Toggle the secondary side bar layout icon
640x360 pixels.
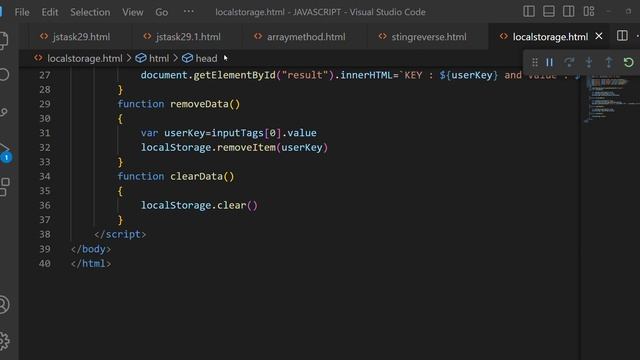coord(569,11)
